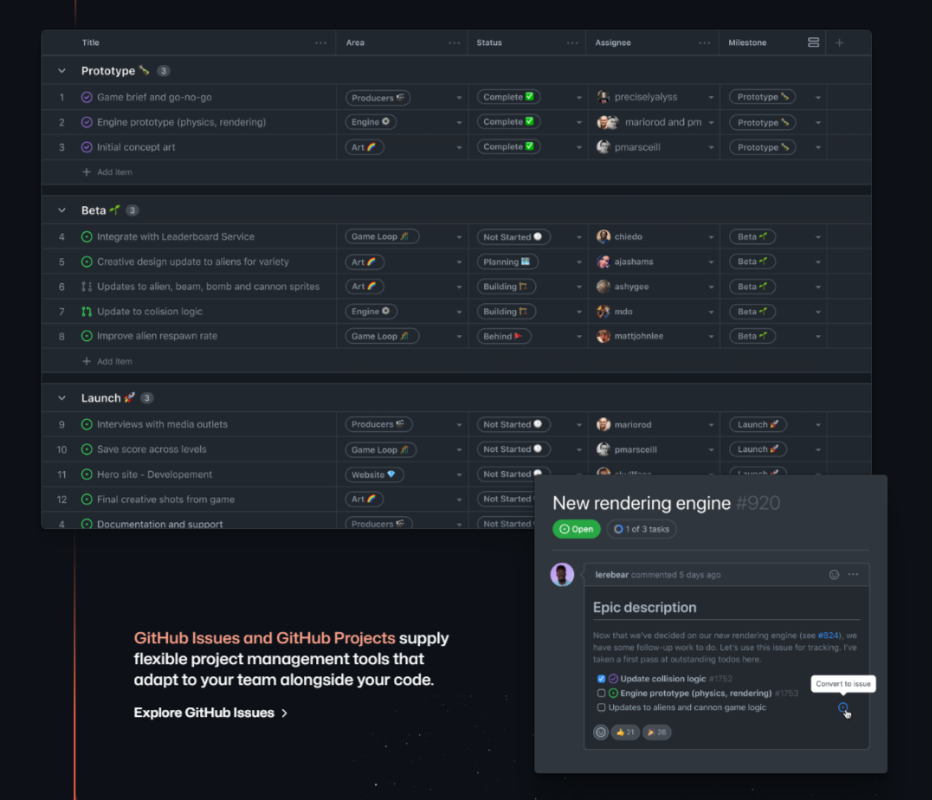The height and width of the screenshot is (800, 932).
Task: Click lerebear's avatar on the comment
Action: [x=562, y=574]
